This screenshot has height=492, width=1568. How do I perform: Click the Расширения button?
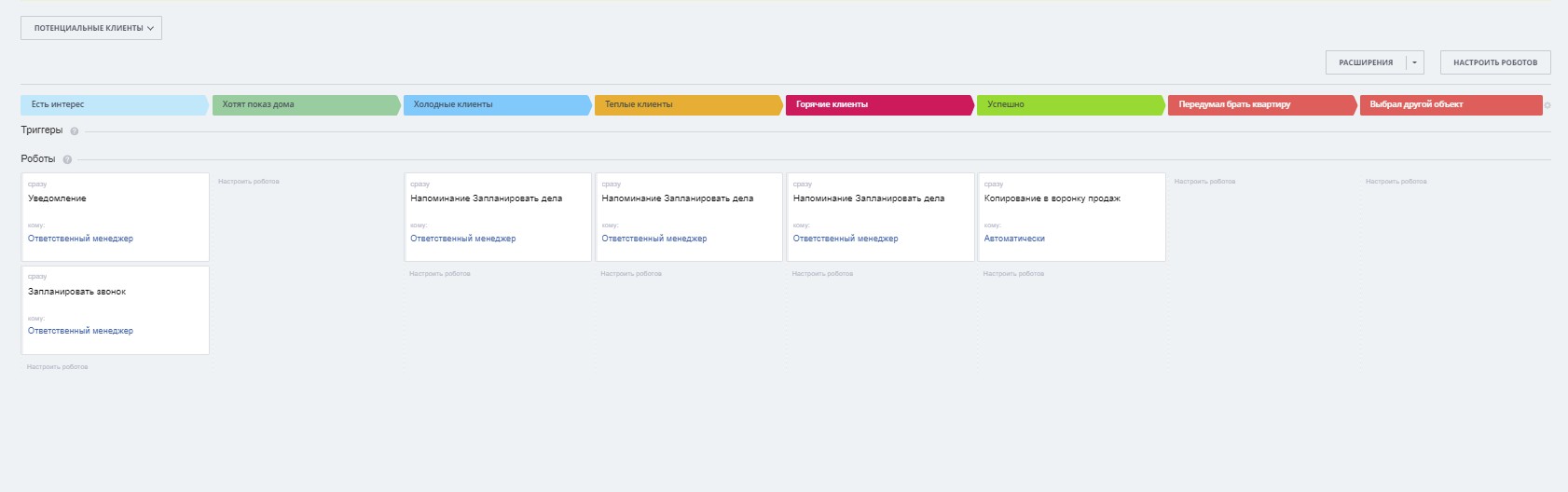[x=1366, y=62]
